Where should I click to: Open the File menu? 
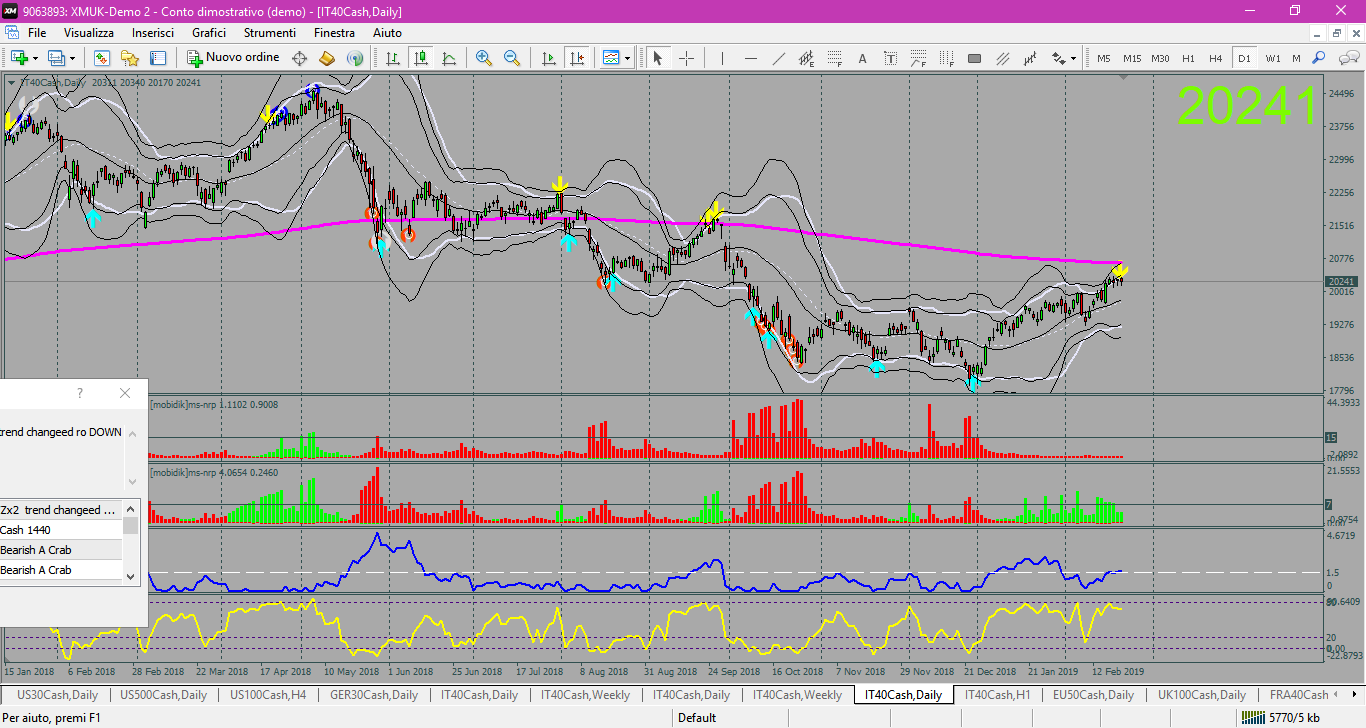(37, 33)
